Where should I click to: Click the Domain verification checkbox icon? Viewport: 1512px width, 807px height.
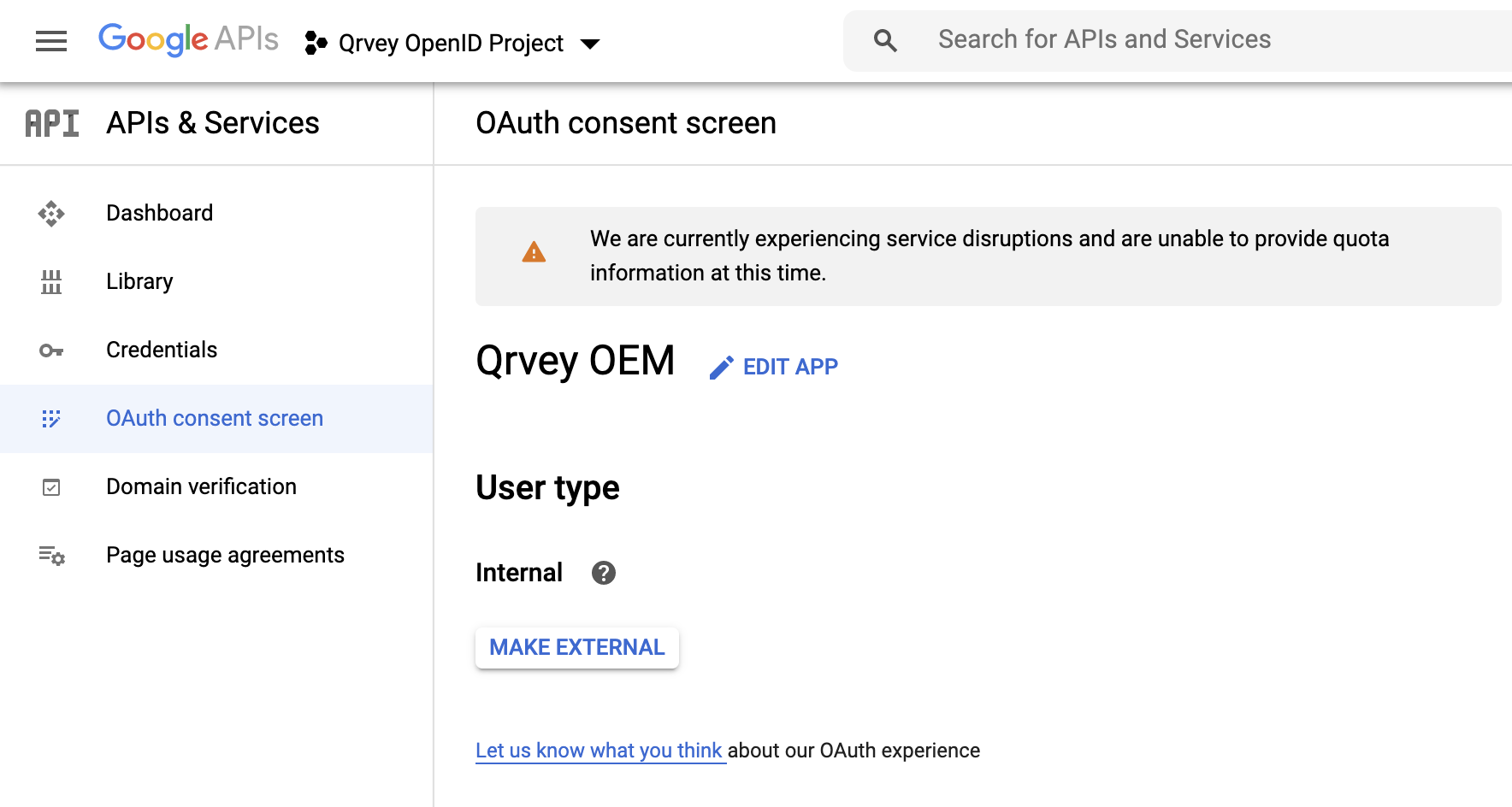coord(51,487)
